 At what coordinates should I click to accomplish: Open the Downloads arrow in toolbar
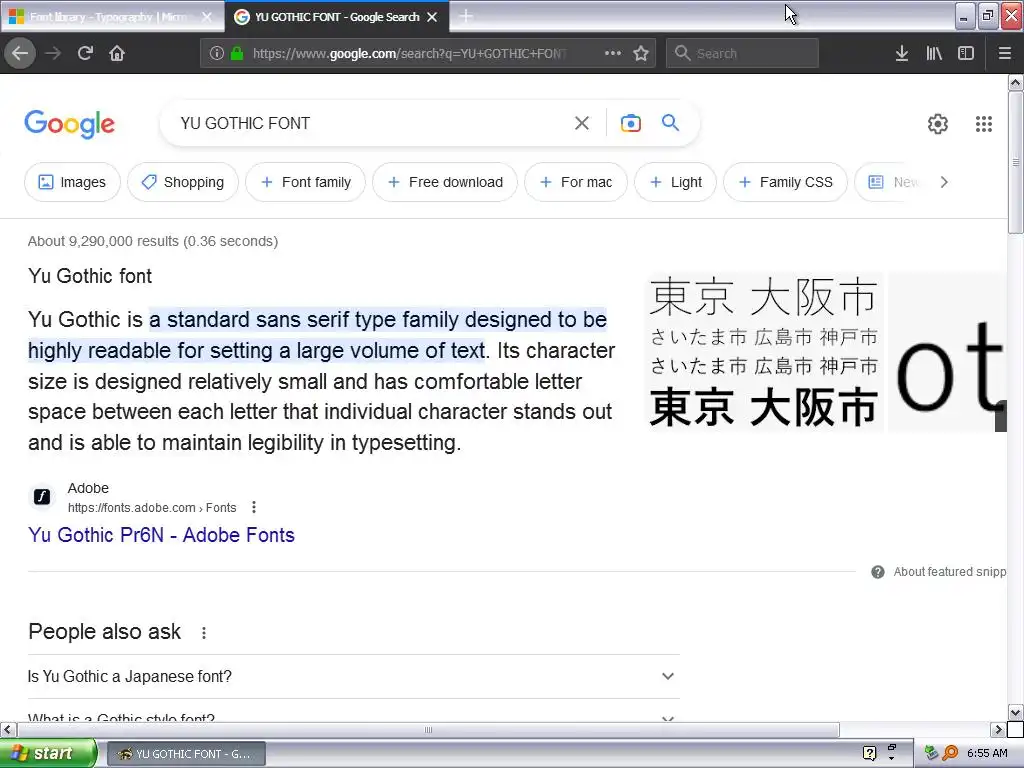pyautogui.click(x=902, y=53)
